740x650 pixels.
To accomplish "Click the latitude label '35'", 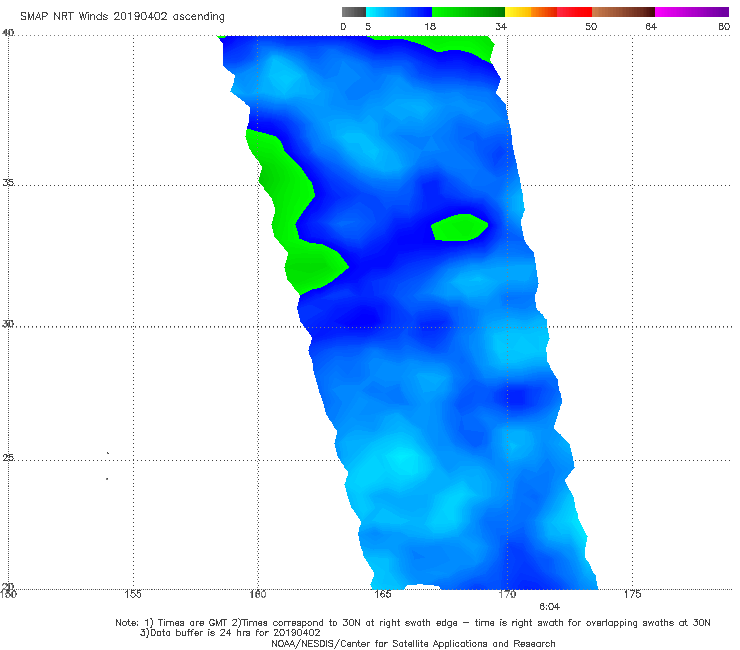I will pos(8,182).
